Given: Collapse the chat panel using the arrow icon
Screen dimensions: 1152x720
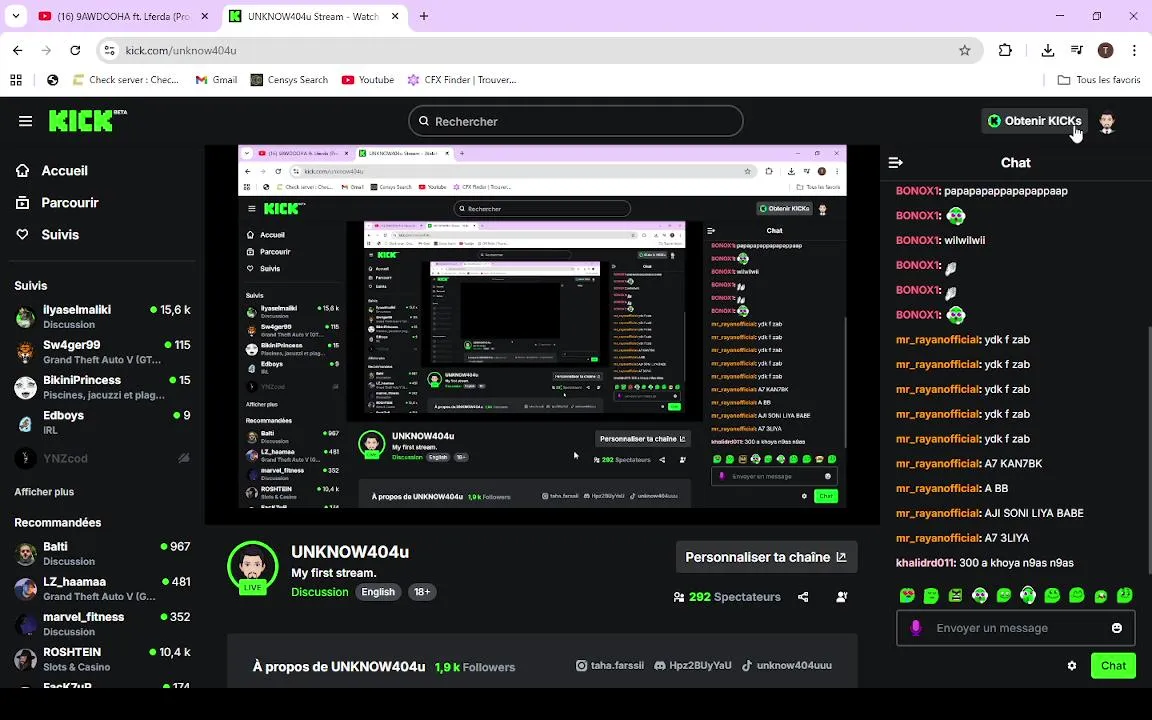Looking at the screenshot, I should point(896,162).
